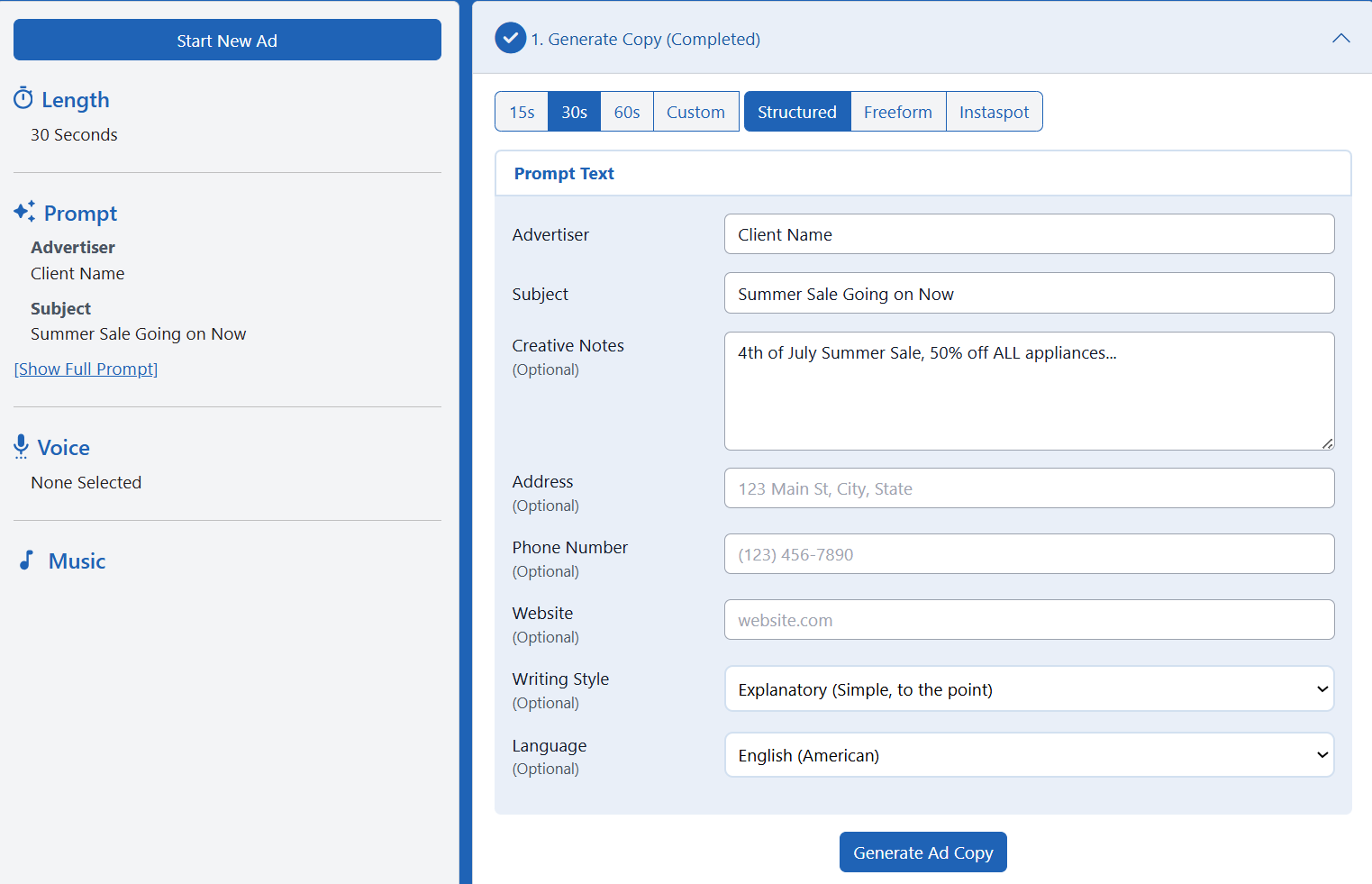Click the microphone Voice icon
1372x884 pixels.
click(x=22, y=446)
